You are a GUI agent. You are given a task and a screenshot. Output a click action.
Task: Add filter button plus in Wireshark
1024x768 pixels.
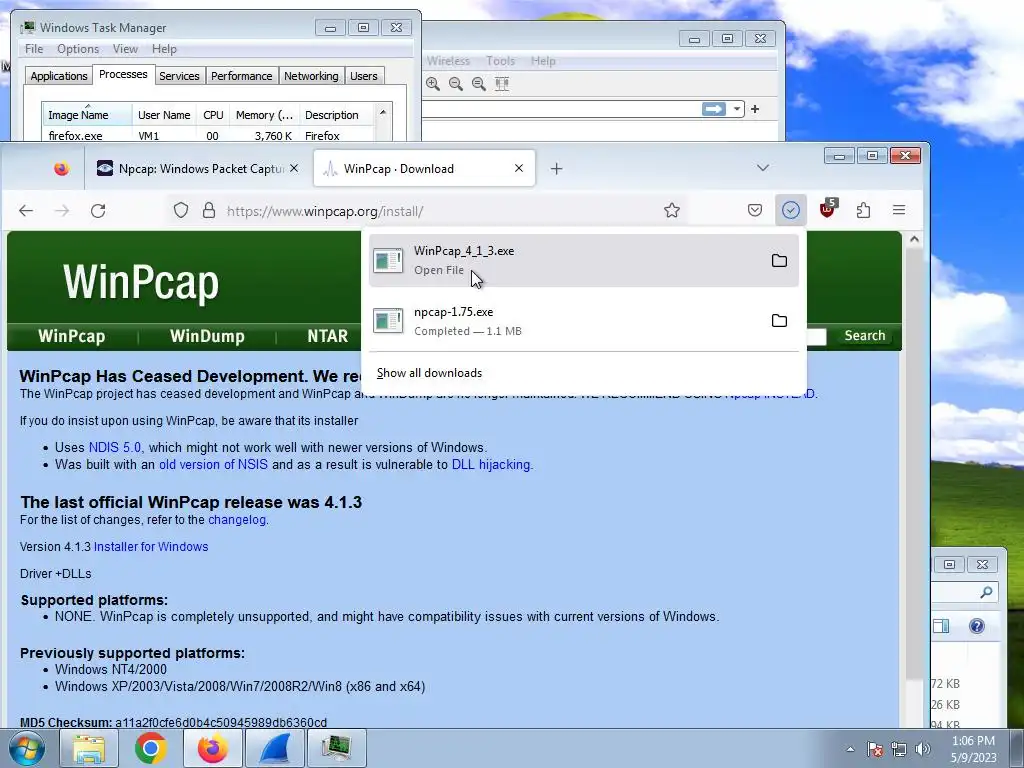point(755,109)
